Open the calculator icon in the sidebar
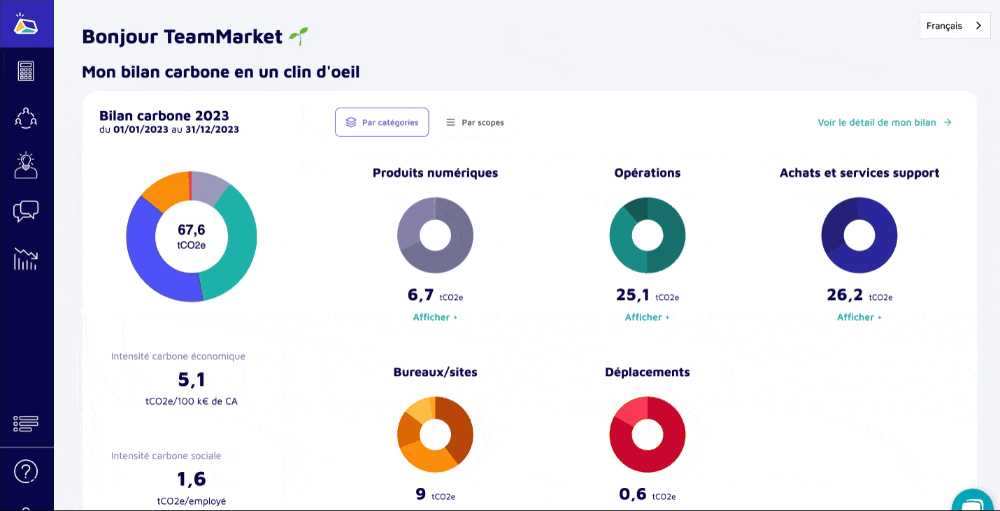 [x=26, y=71]
